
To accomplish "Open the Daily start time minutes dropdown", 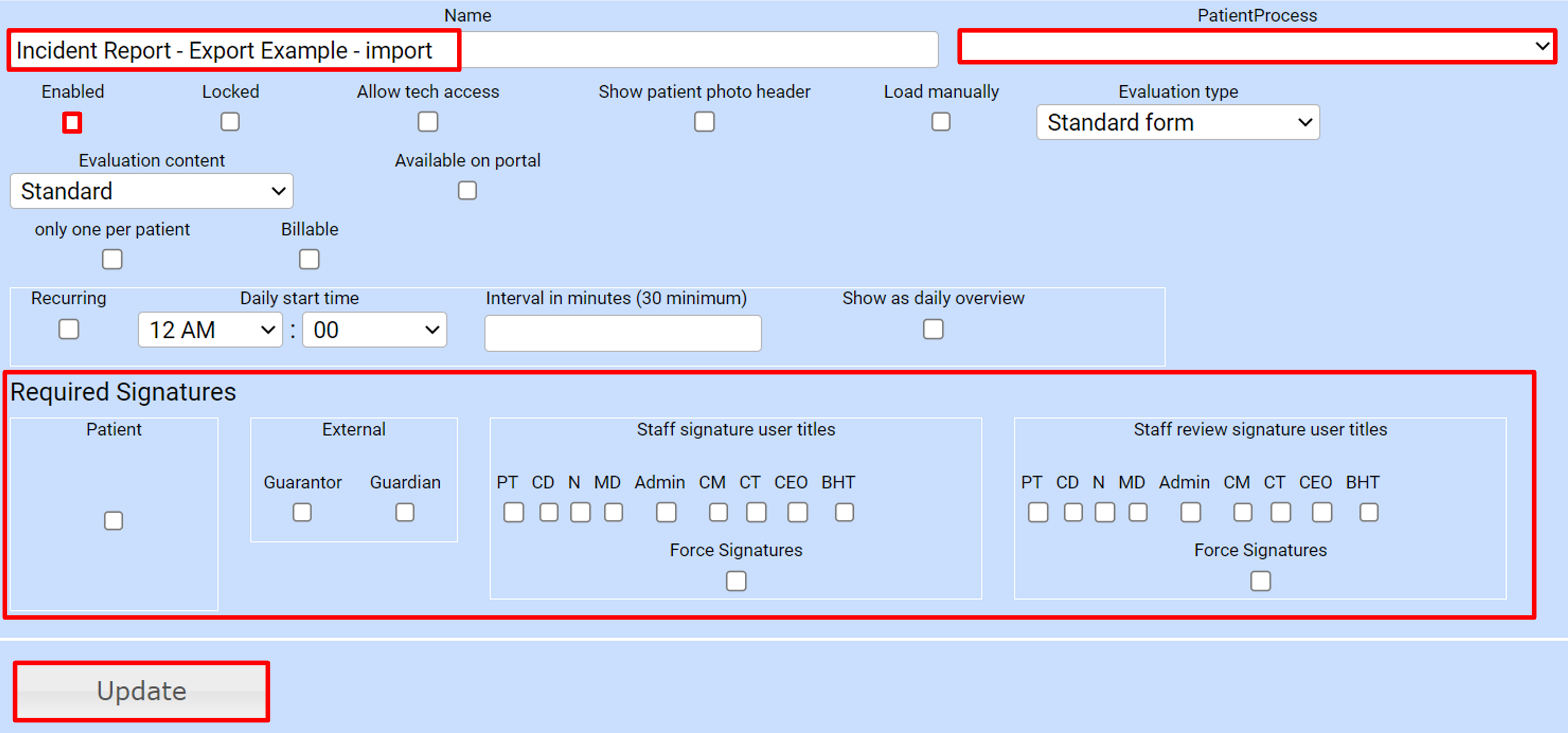I will (x=374, y=330).
